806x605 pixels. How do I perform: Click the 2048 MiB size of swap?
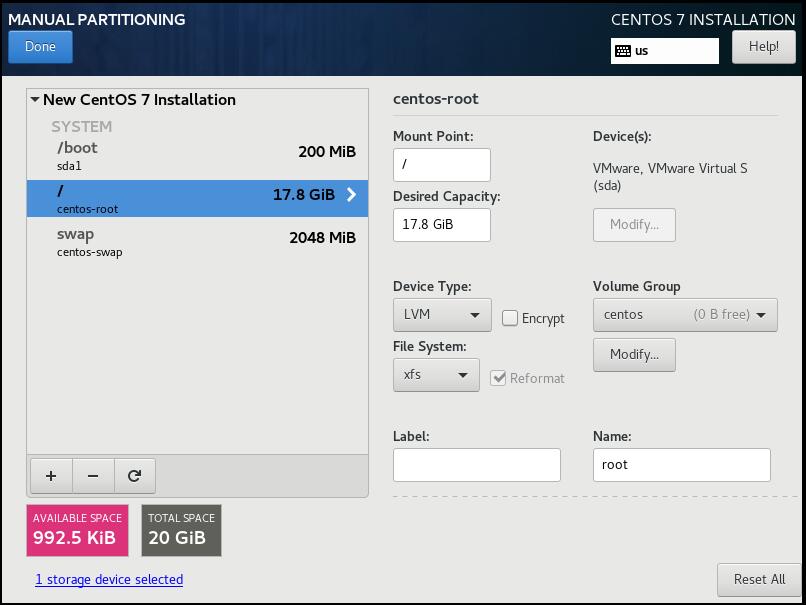point(322,237)
